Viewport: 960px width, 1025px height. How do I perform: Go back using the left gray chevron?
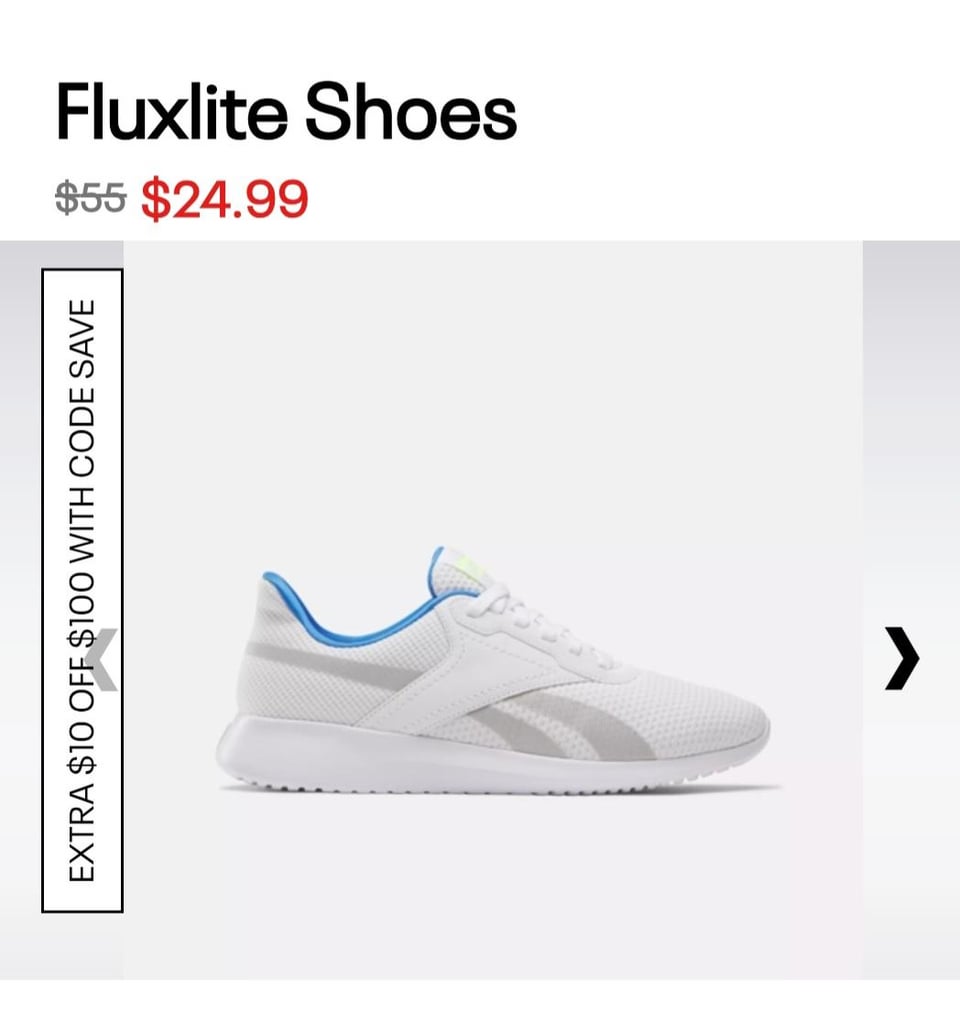point(102,660)
